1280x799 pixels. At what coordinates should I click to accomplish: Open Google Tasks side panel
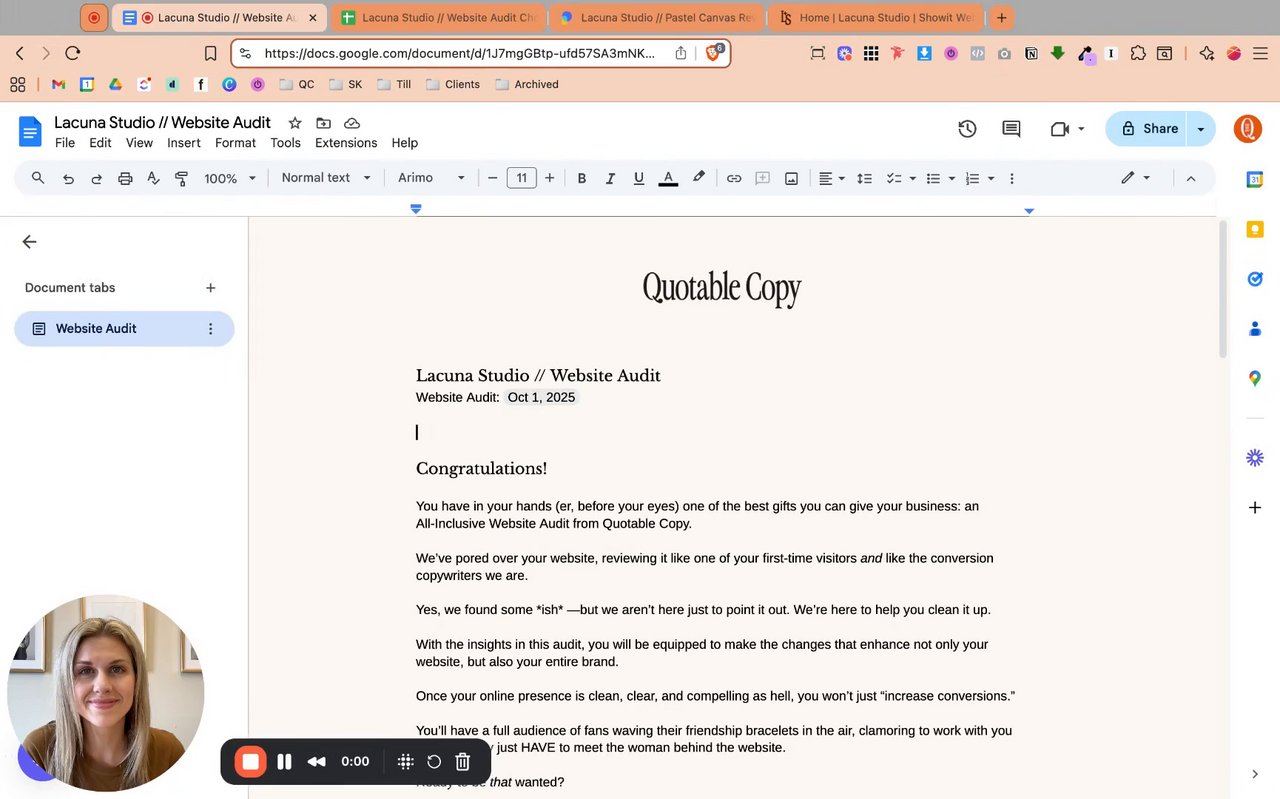[x=1255, y=279]
